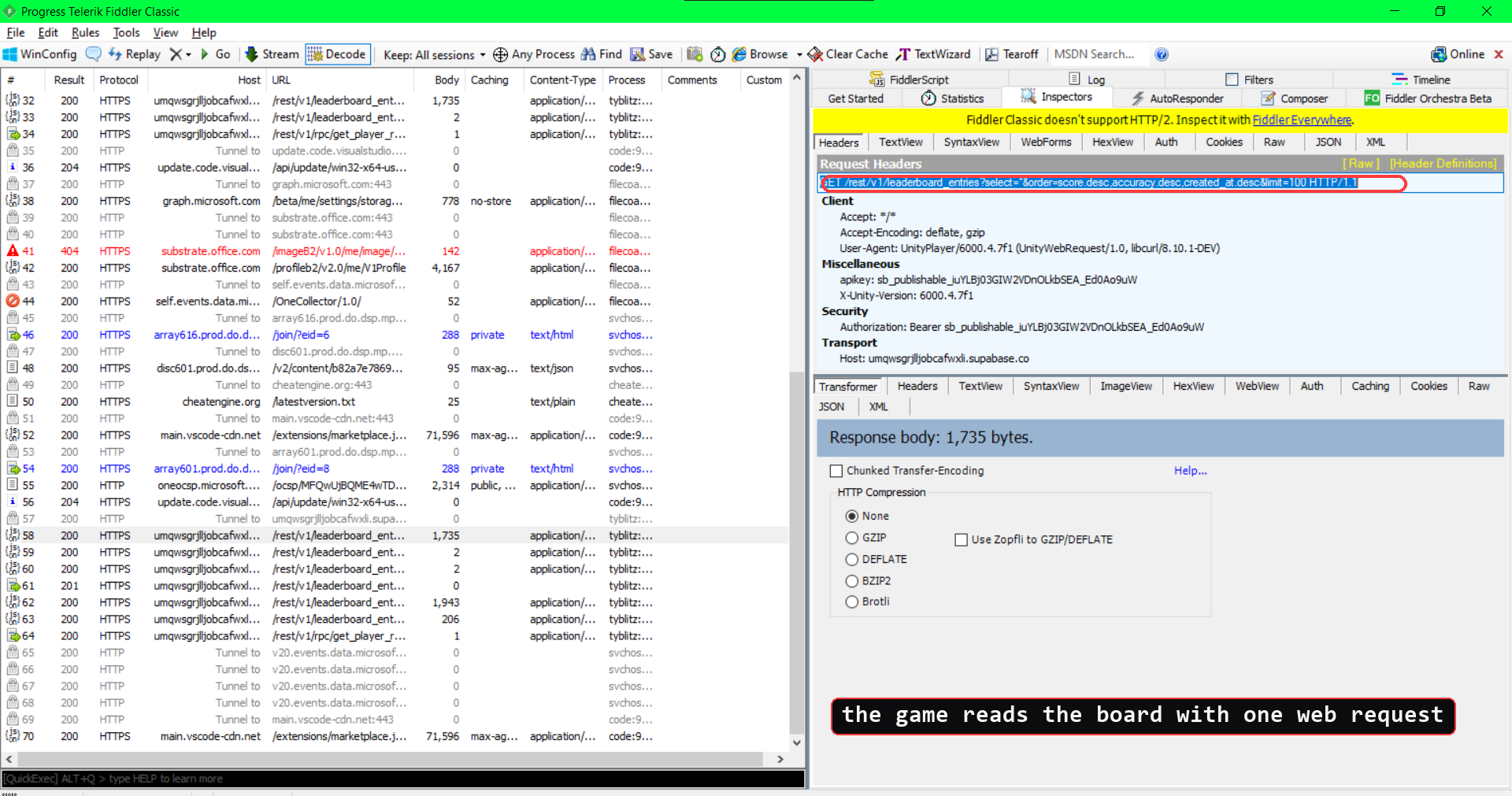Viewport: 1512px width, 796px height.
Task: Expand the Remove sessions dropdown arrow
Action: tap(188, 54)
